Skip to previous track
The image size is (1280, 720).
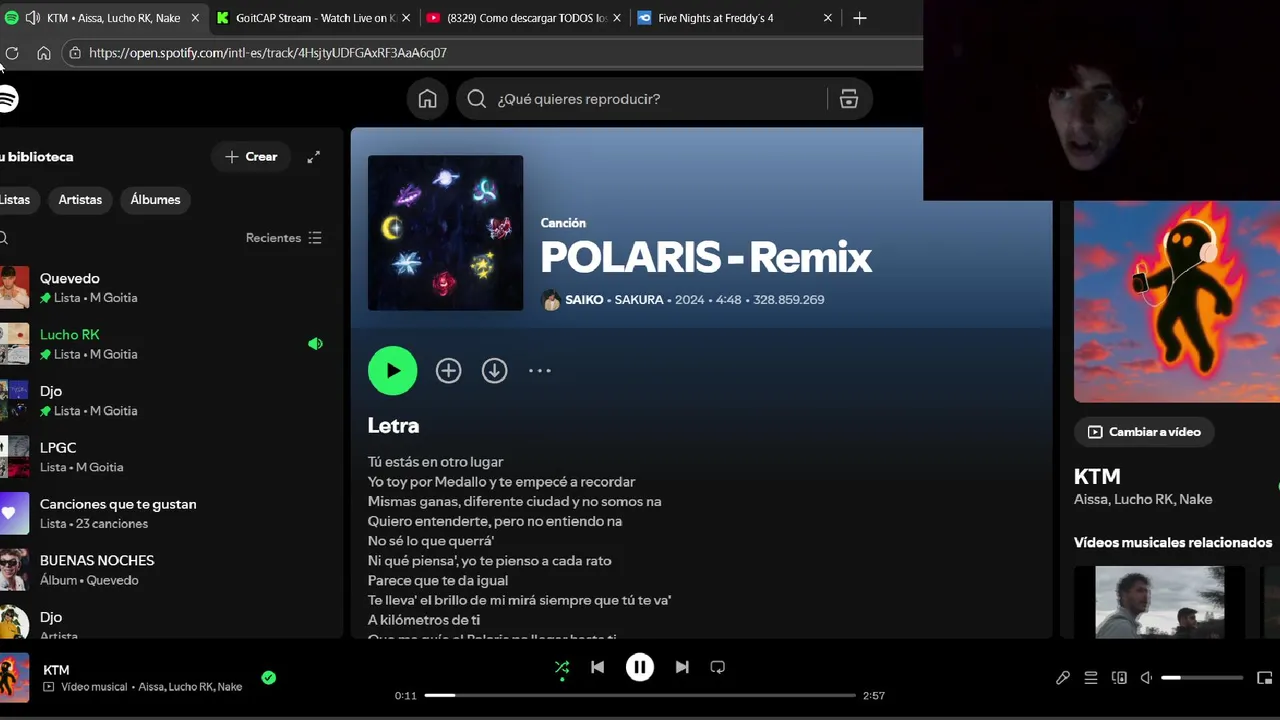pos(597,667)
